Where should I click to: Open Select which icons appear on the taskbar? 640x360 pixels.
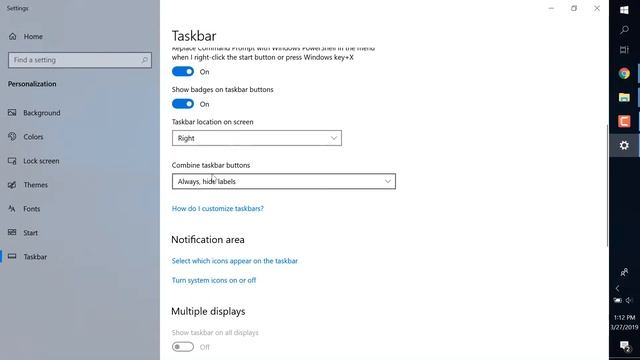point(235,261)
